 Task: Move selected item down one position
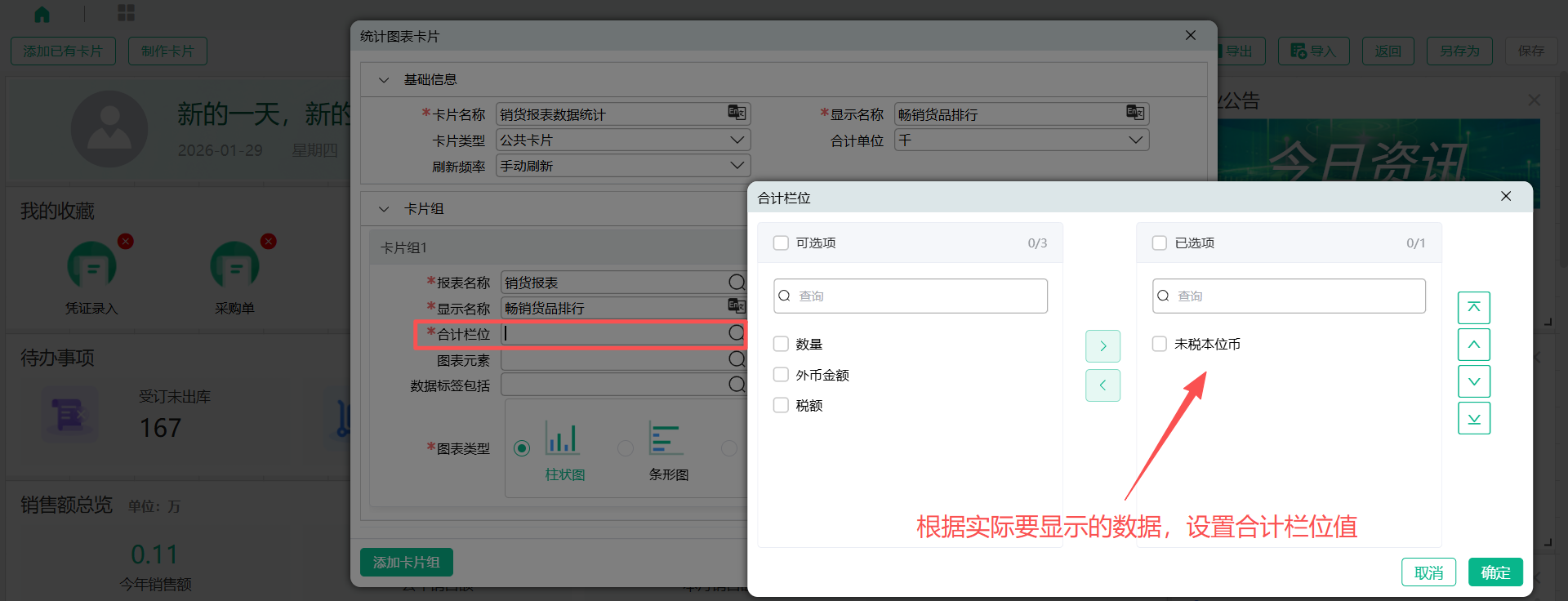pyautogui.click(x=1473, y=381)
